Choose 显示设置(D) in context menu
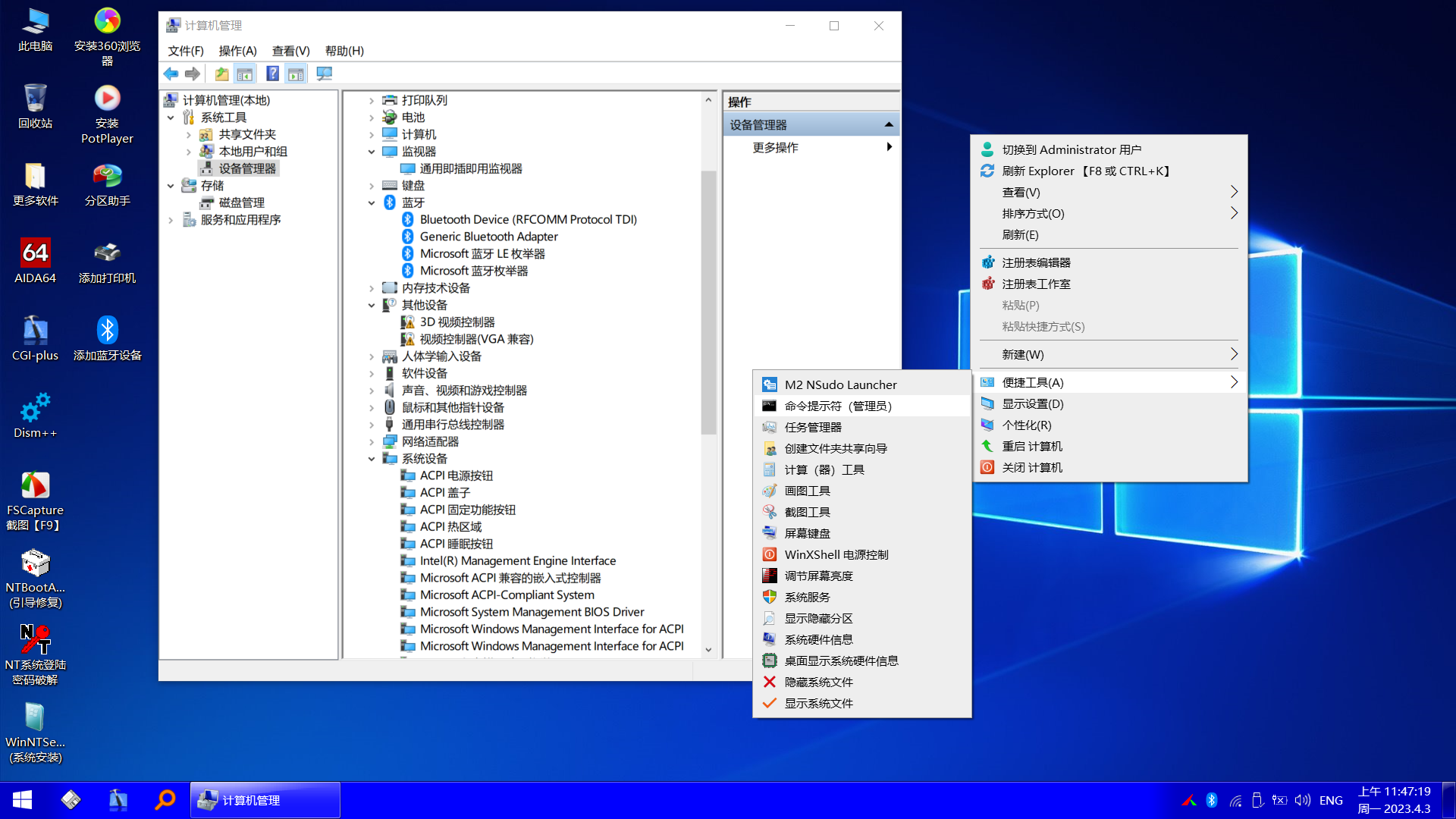1456x819 pixels. pyautogui.click(x=1109, y=403)
